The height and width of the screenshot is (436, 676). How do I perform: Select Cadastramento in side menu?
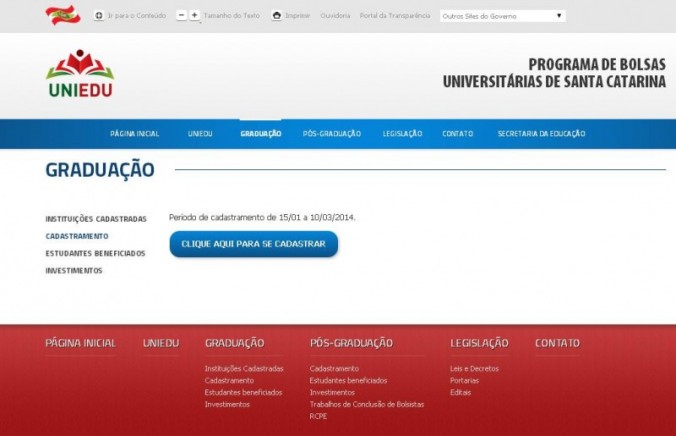[77, 236]
